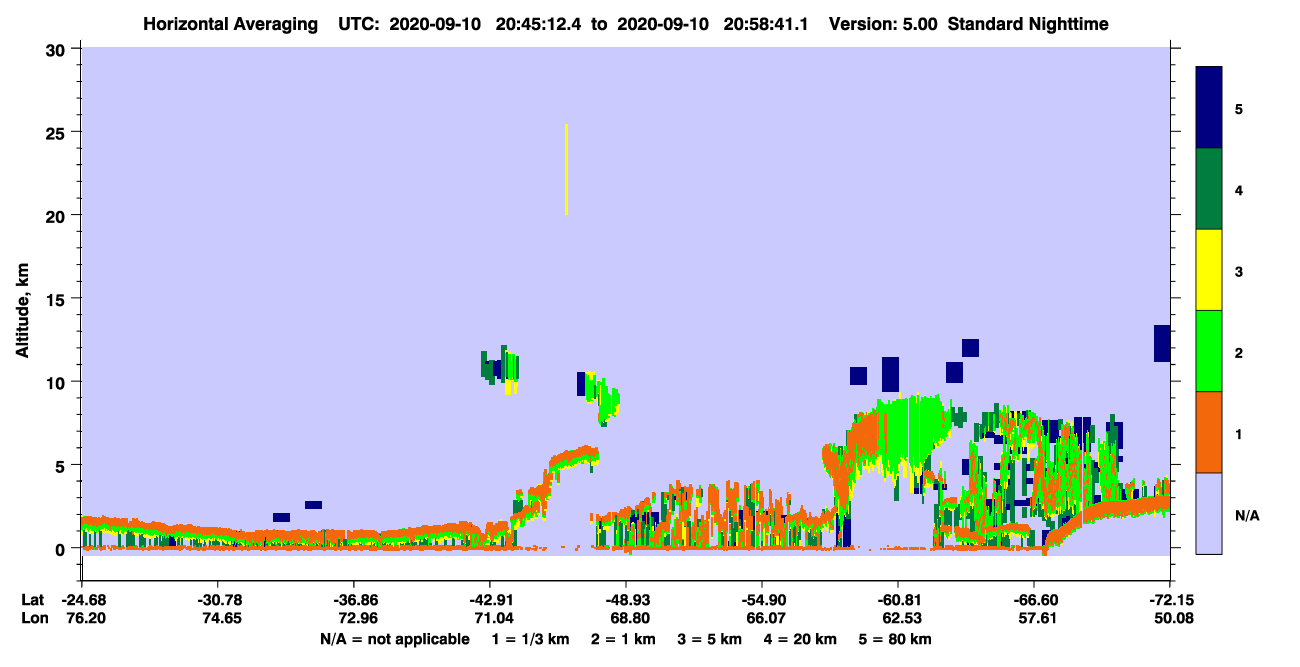The height and width of the screenshot is (667, 1300).
Task: Click the 'Version: 5.00' text
Action: (x=881, y=23)
